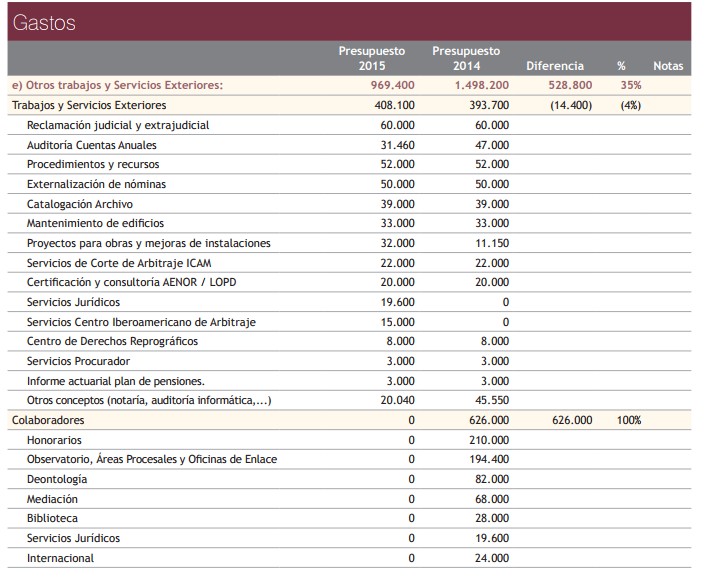Click the value 28.000
The image size is (717, 581).
492,518
